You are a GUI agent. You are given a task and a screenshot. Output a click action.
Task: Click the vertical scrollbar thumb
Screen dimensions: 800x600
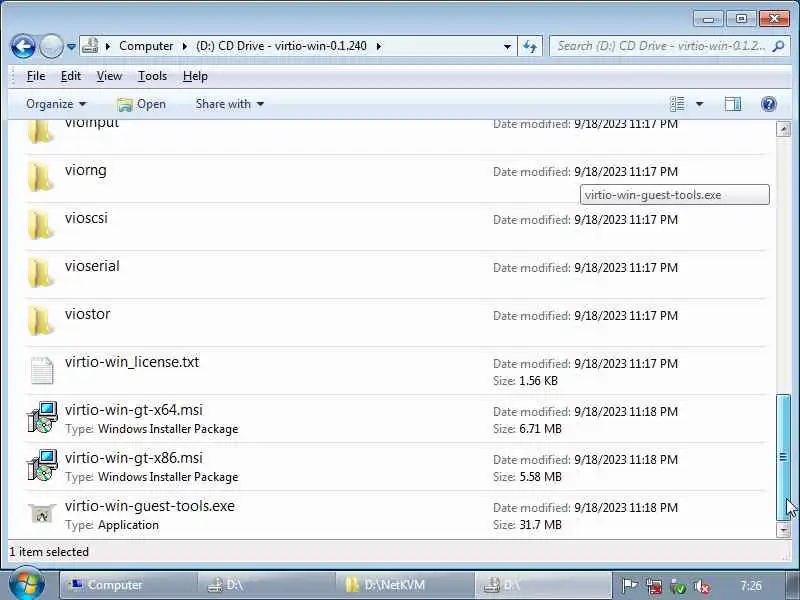pyautogui.click(x=783, y=457)
